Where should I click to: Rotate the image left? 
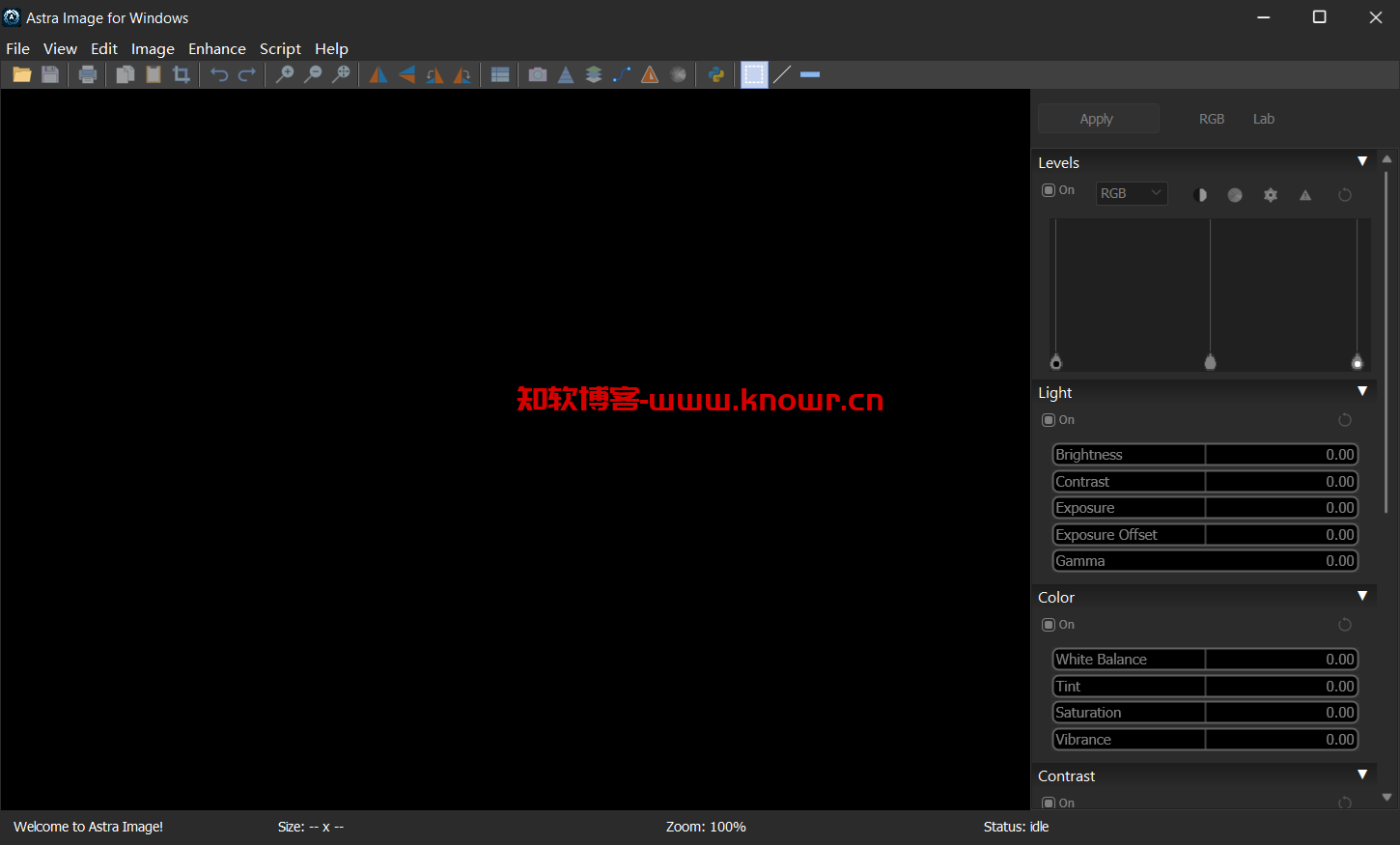(x=434, y=74)
